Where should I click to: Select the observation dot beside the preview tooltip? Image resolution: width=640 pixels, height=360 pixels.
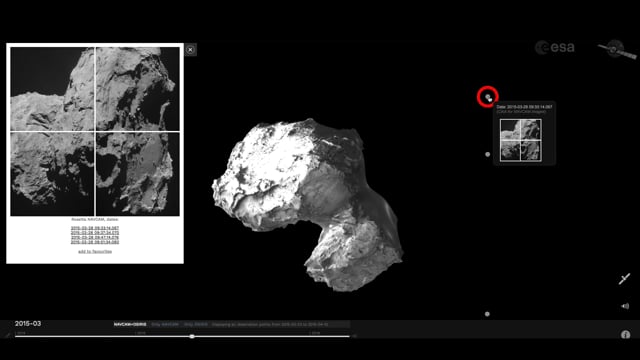[487, 154]
